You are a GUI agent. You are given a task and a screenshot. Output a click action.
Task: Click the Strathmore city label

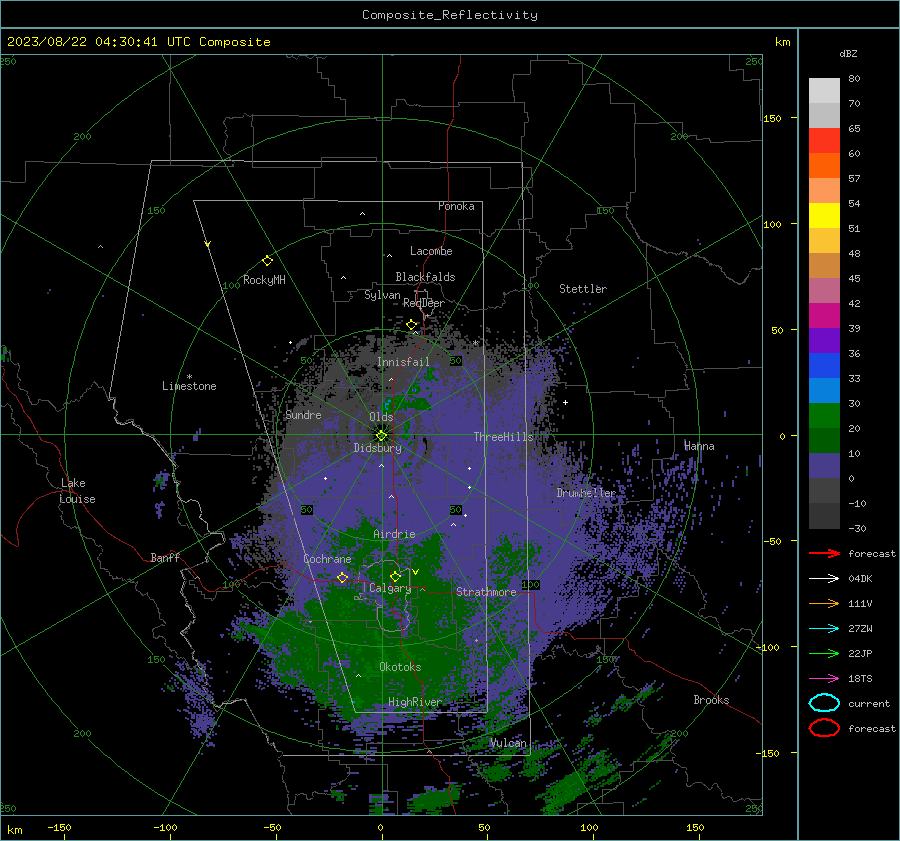(x=486, y=592)
